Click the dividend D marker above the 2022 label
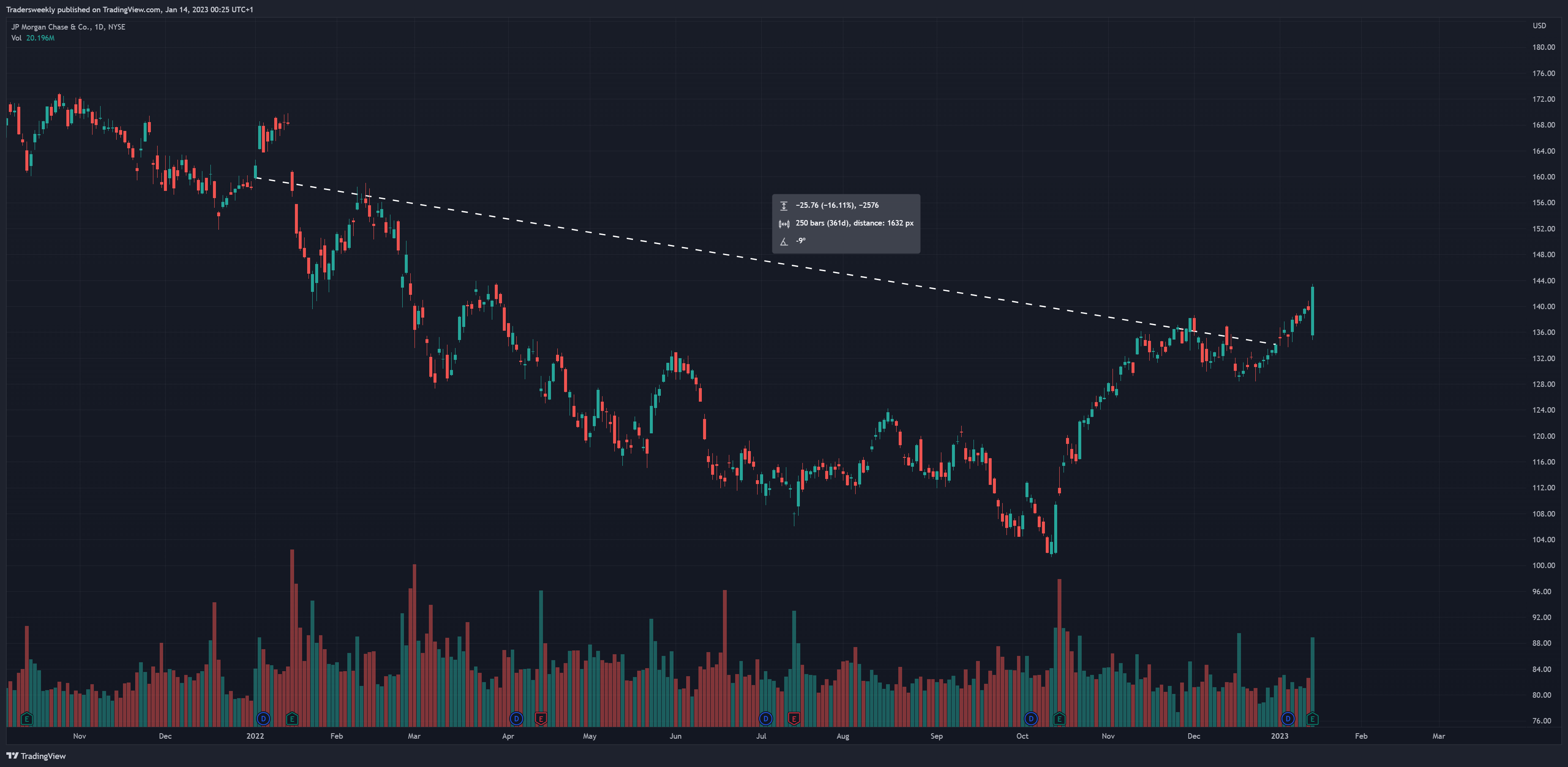 [263, 719]
